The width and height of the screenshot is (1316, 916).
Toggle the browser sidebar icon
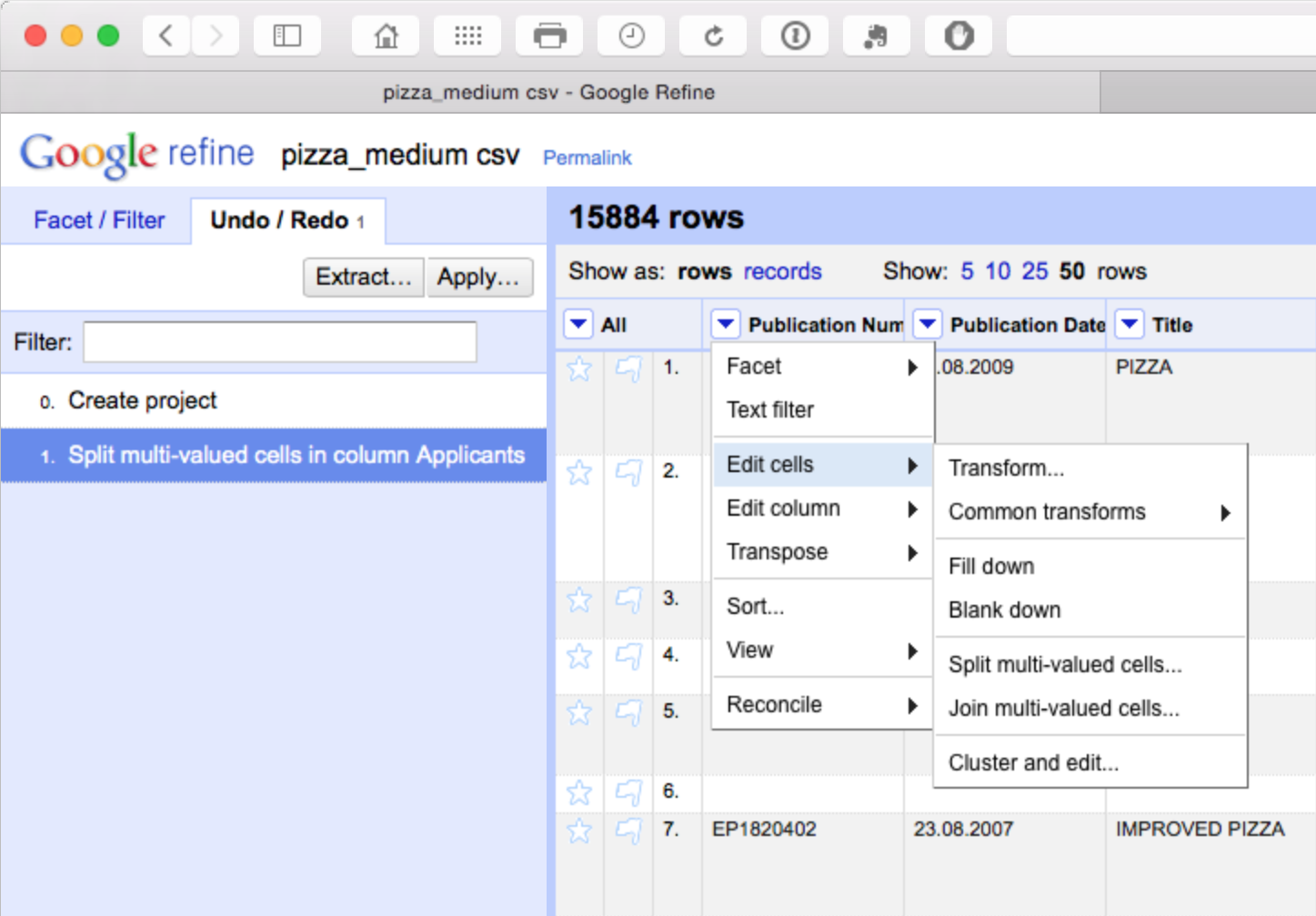(x=287, y=36)
